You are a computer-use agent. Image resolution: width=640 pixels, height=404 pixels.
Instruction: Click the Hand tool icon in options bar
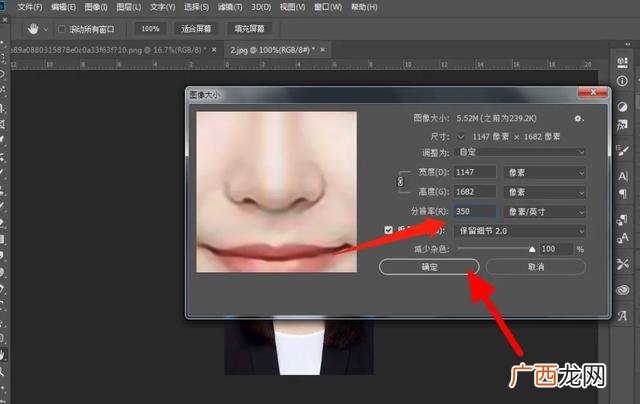(33, 29)
